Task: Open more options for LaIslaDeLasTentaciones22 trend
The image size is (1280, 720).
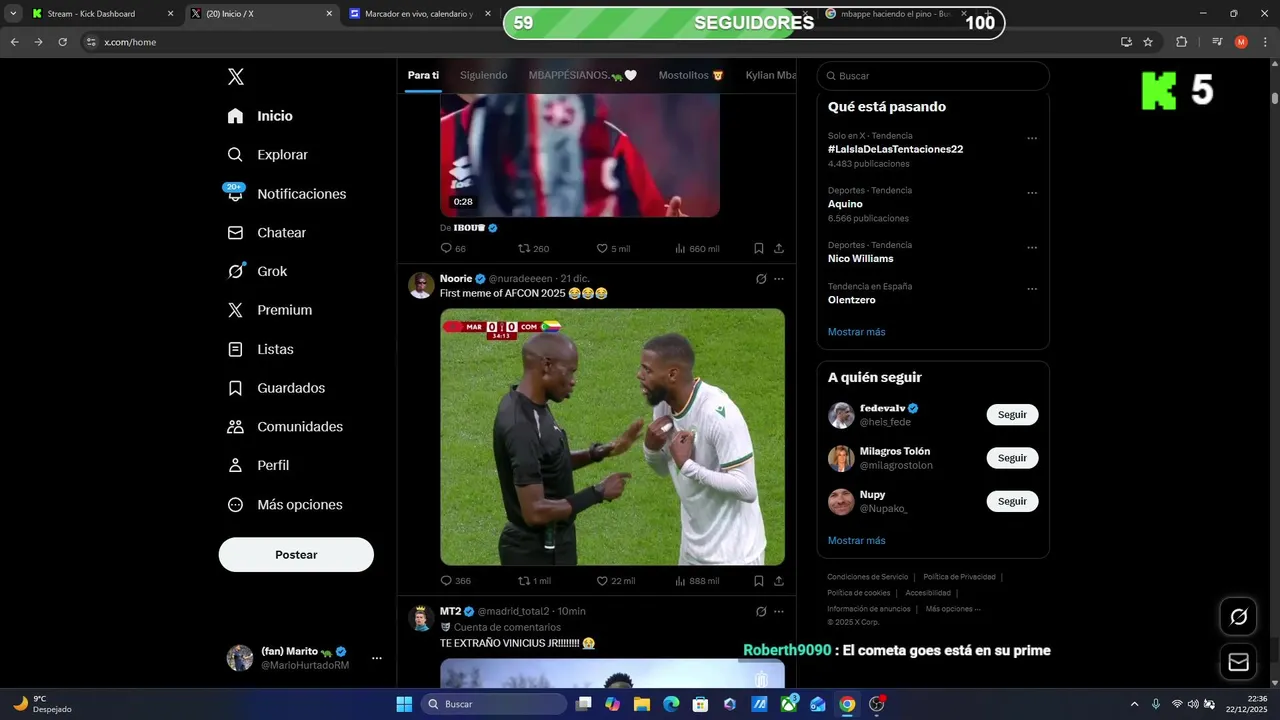Action: click(x=1032, y=138)
